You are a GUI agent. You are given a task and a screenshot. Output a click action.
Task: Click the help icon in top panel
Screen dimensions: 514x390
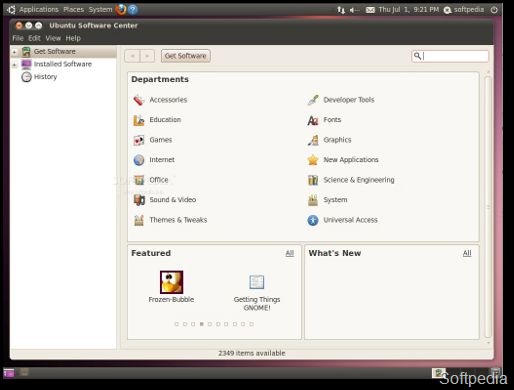[x=133, y=10]
